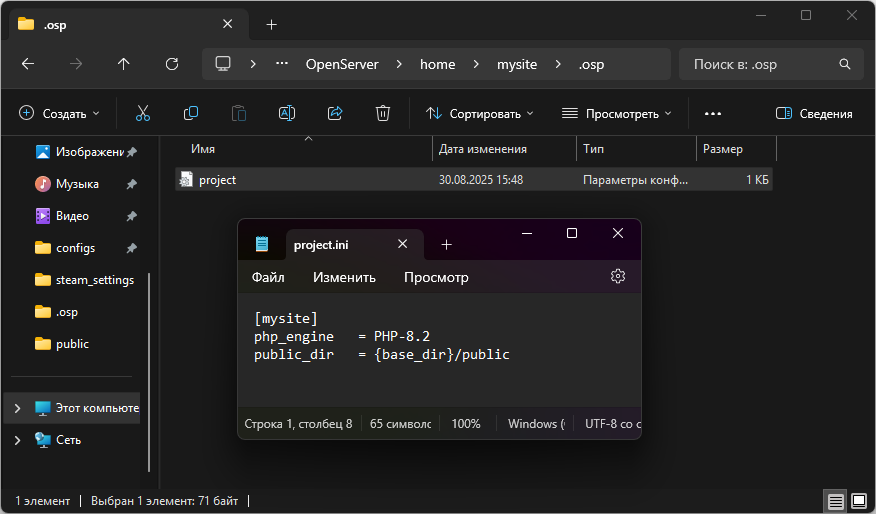Navigate back with the back arrow

point(28,64)
